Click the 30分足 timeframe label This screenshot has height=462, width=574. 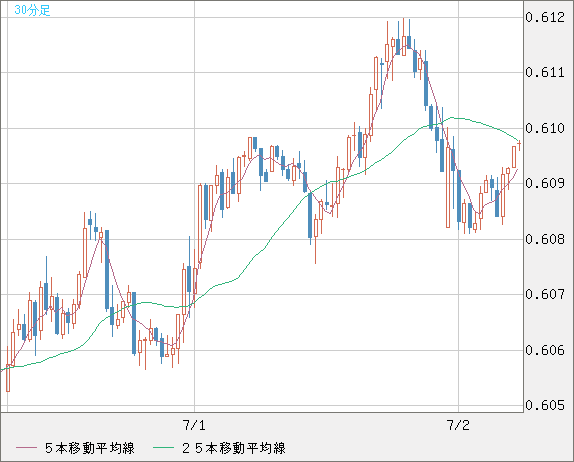point(32,10)
